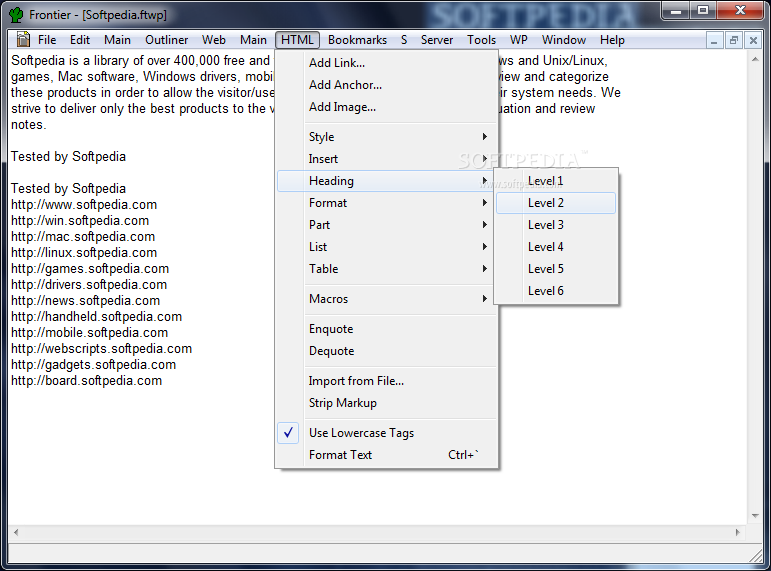Viewport: 771px width, 571px height.
Task: Click the http://games.softpedia.com line
Action: coord(90,269)
